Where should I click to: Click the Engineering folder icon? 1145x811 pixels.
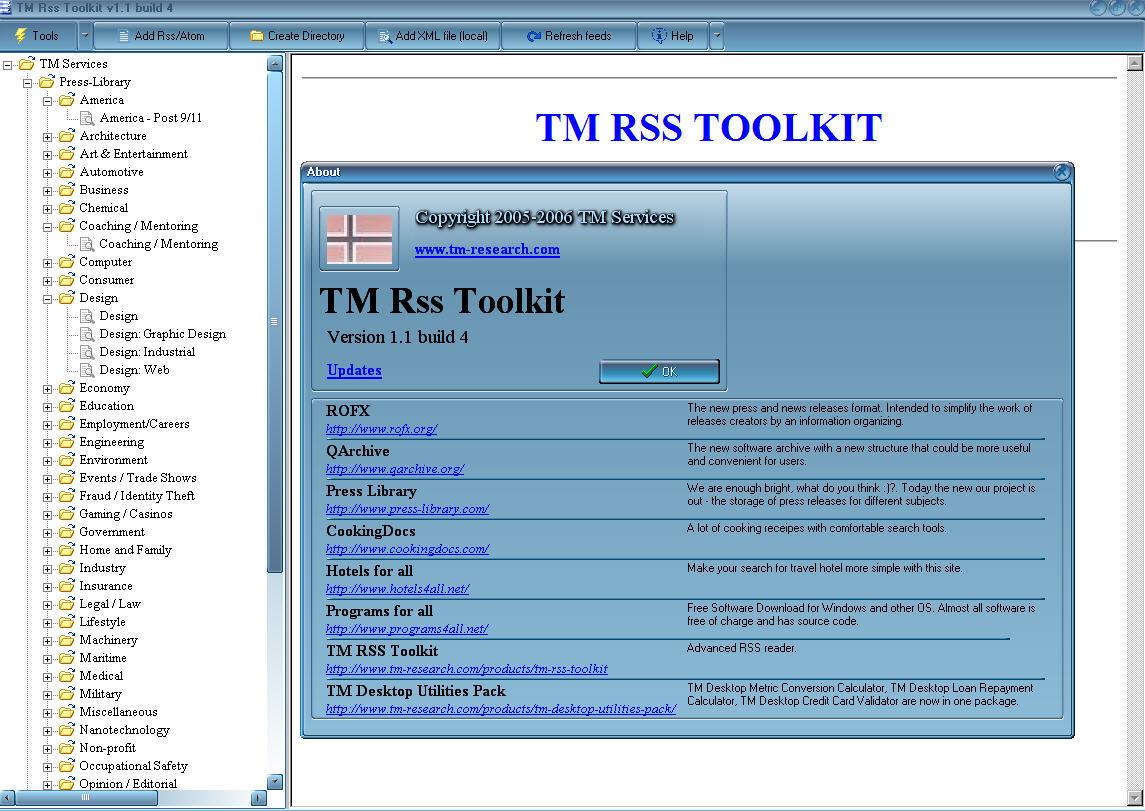[x=66, y=442]
